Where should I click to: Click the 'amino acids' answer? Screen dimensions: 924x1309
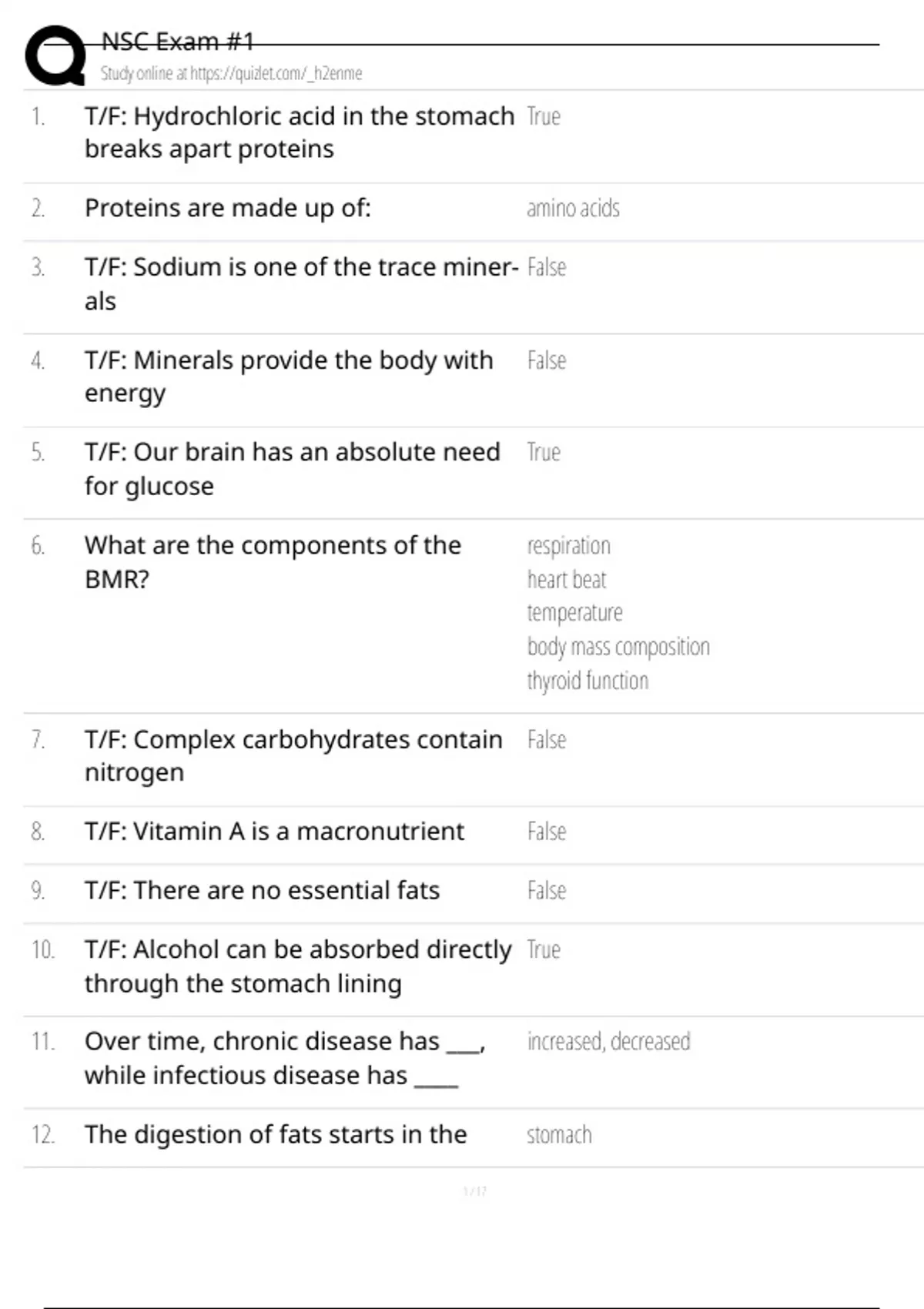coord(573,209)
